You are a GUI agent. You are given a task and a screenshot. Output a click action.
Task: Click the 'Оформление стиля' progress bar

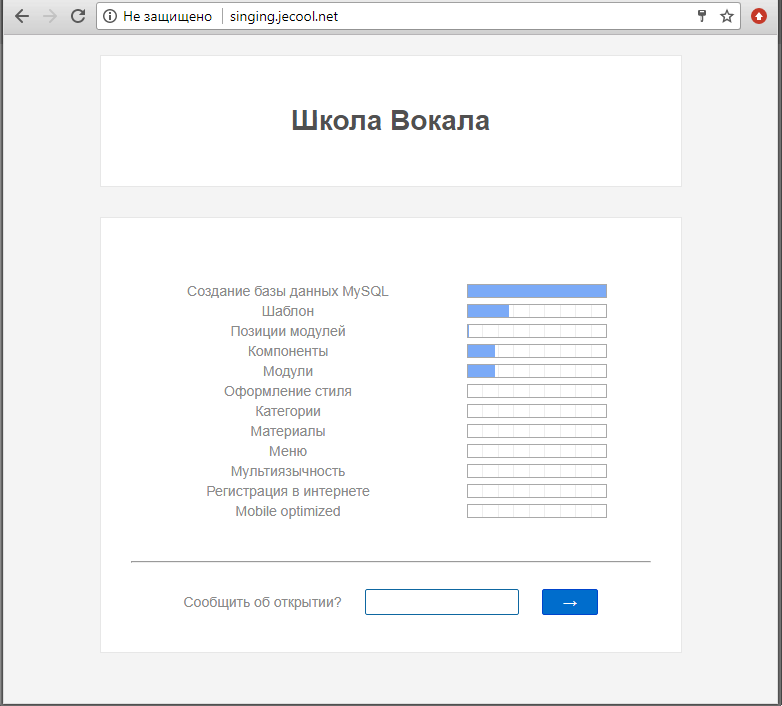tap(537, 391)
